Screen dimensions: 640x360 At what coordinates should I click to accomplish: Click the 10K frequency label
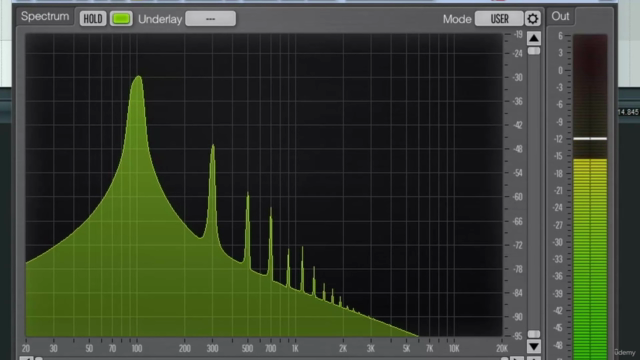[454, 349]
